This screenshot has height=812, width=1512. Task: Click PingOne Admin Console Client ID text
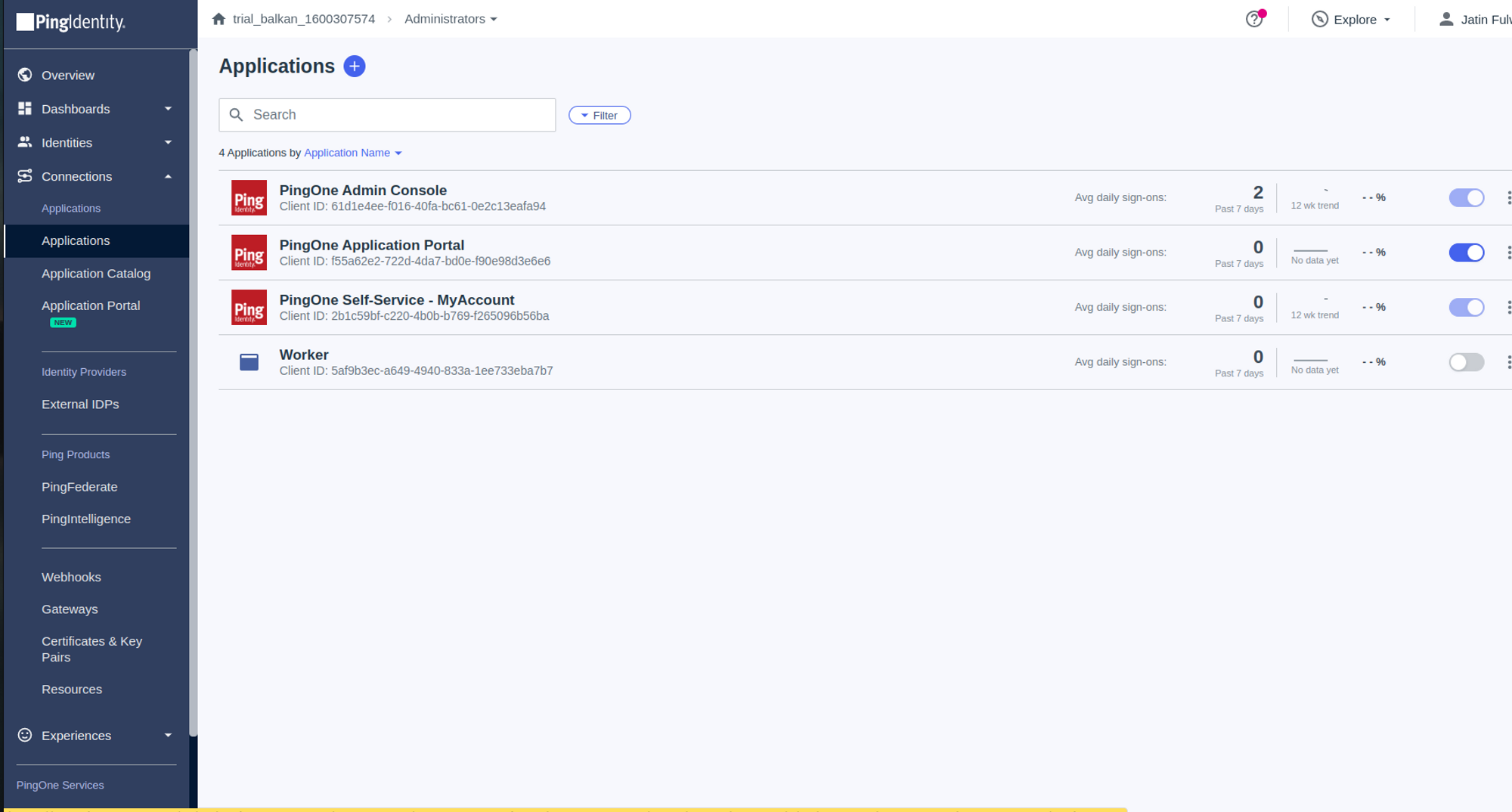[x=413, y=206]
